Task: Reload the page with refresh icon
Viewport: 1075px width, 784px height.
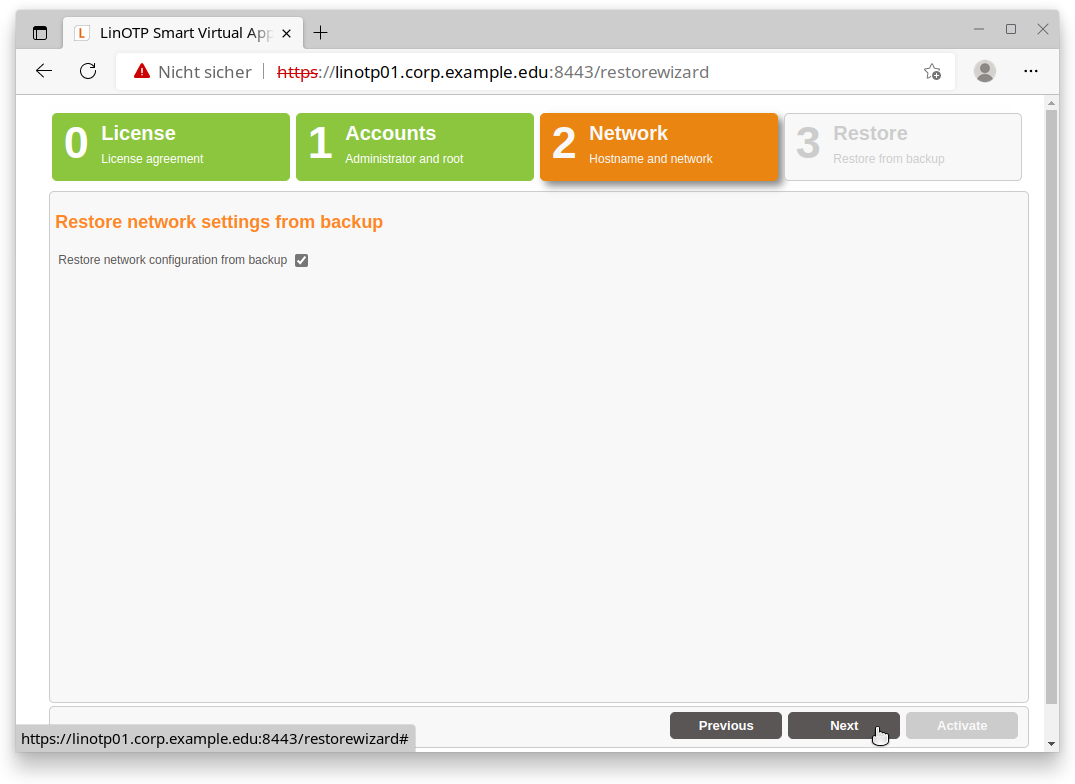Action: (88, 71)
